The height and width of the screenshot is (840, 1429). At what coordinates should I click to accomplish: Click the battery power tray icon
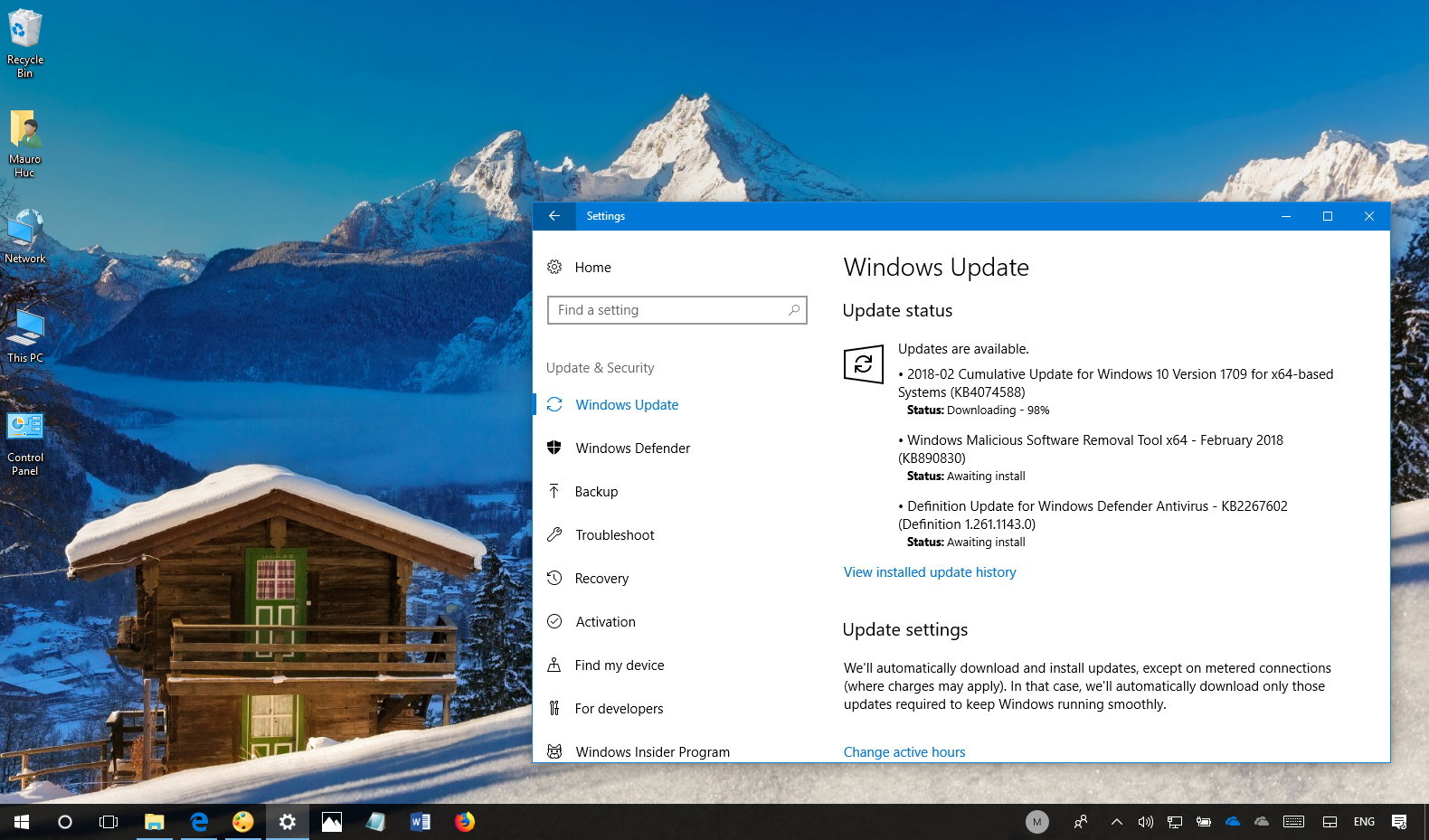click(x=1204, y=822)
